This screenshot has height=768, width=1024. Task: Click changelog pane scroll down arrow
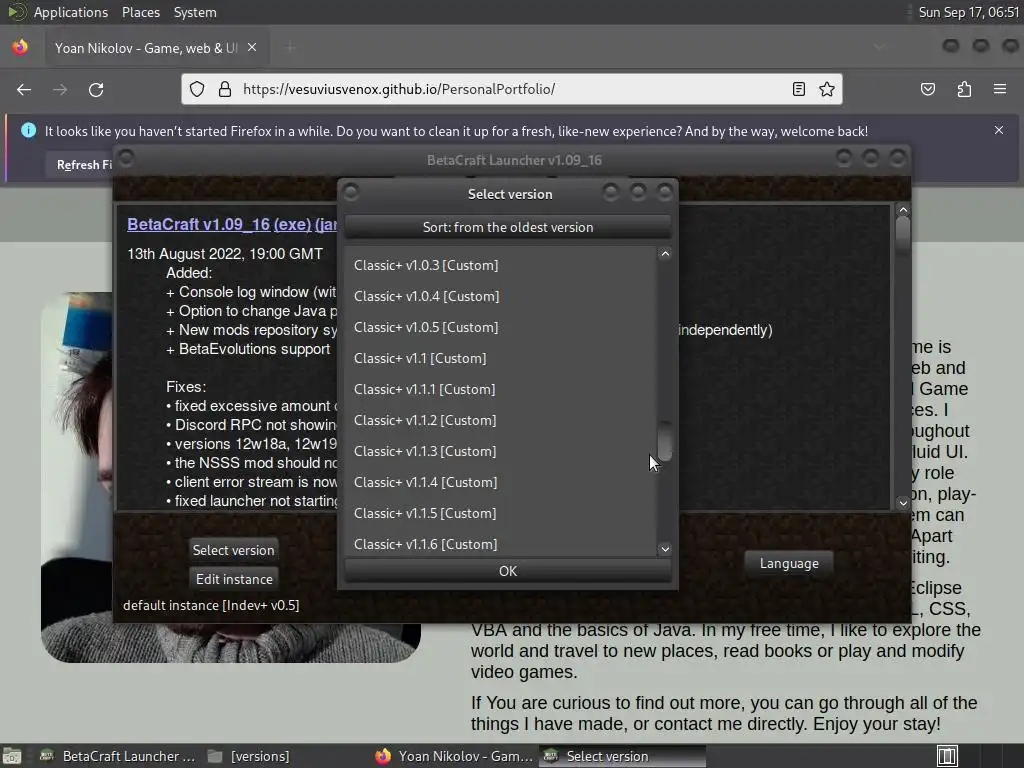903,503
